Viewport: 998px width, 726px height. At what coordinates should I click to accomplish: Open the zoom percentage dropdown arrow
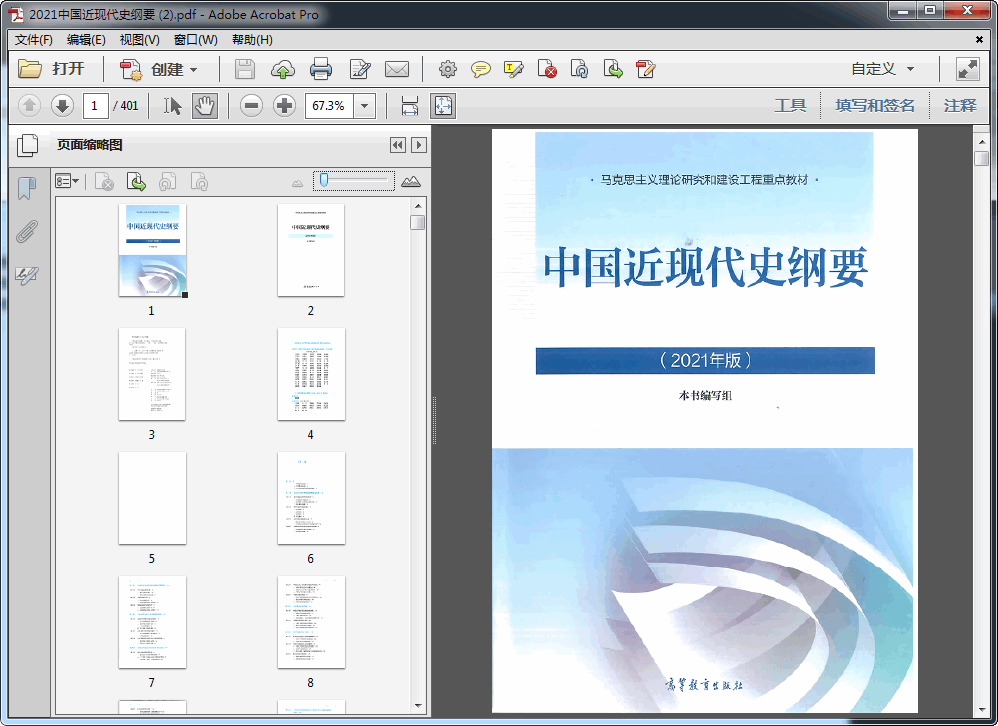(x=365, y=106)
